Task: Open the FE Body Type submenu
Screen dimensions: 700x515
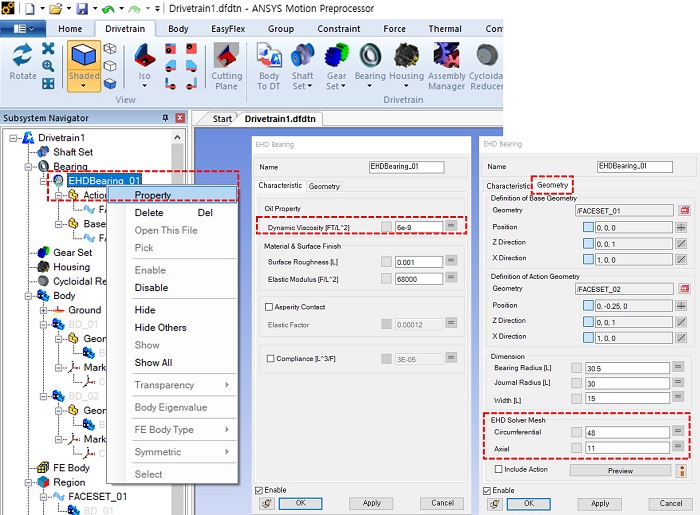Action: coord(184,429)
